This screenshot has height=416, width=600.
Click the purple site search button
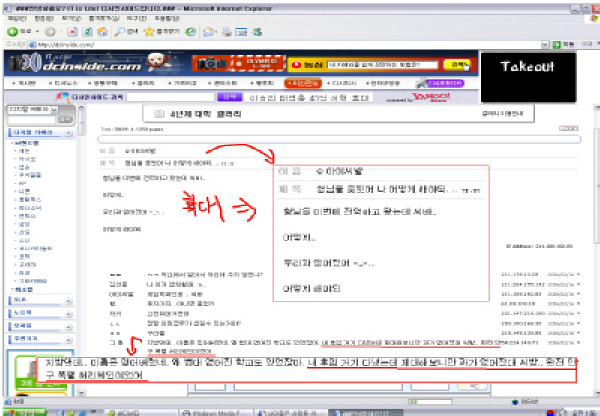(x=230, y=97)
